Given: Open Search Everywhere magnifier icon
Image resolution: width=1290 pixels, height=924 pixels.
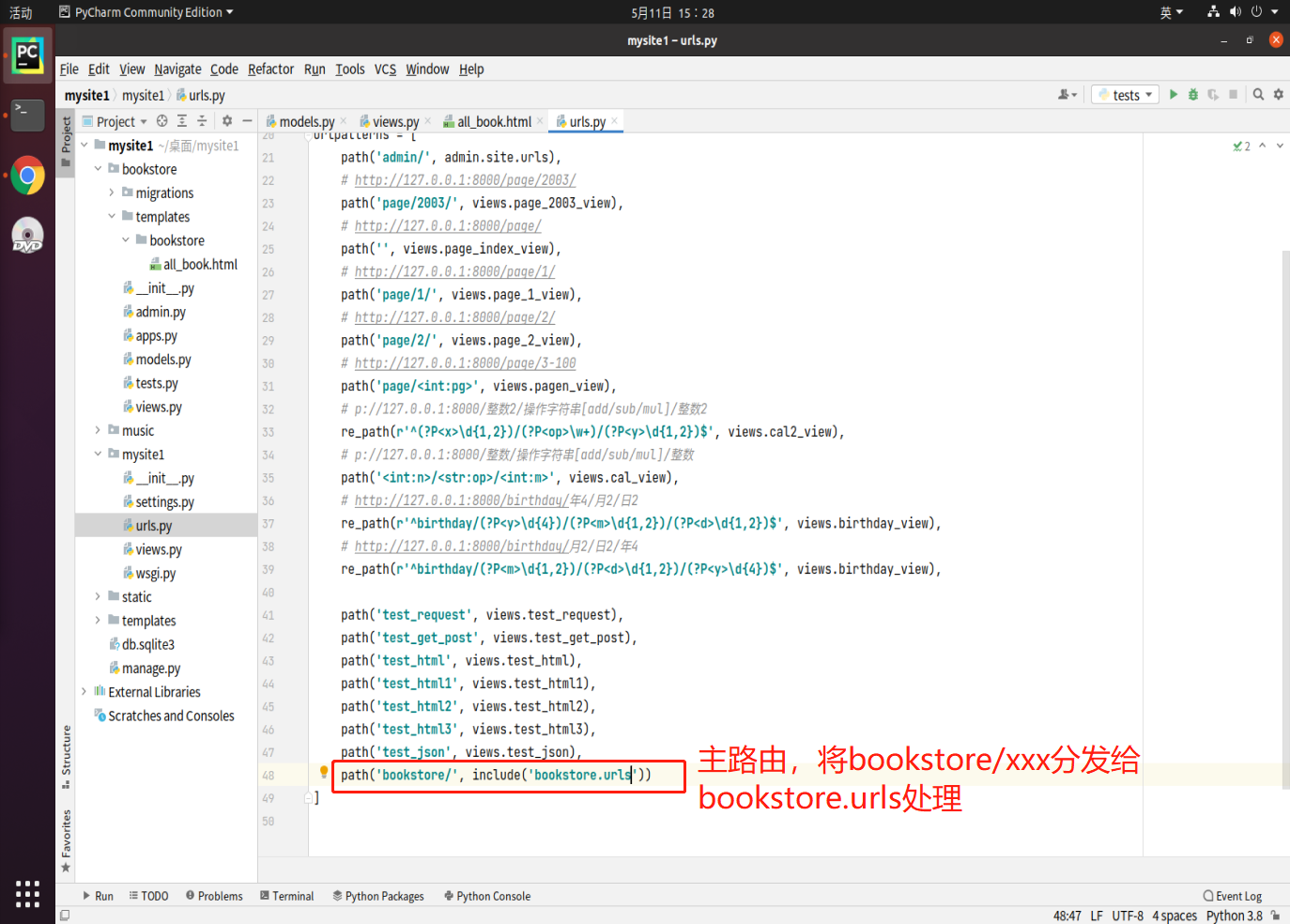Looking at the screenshot, I should (x=1258, y=95).
